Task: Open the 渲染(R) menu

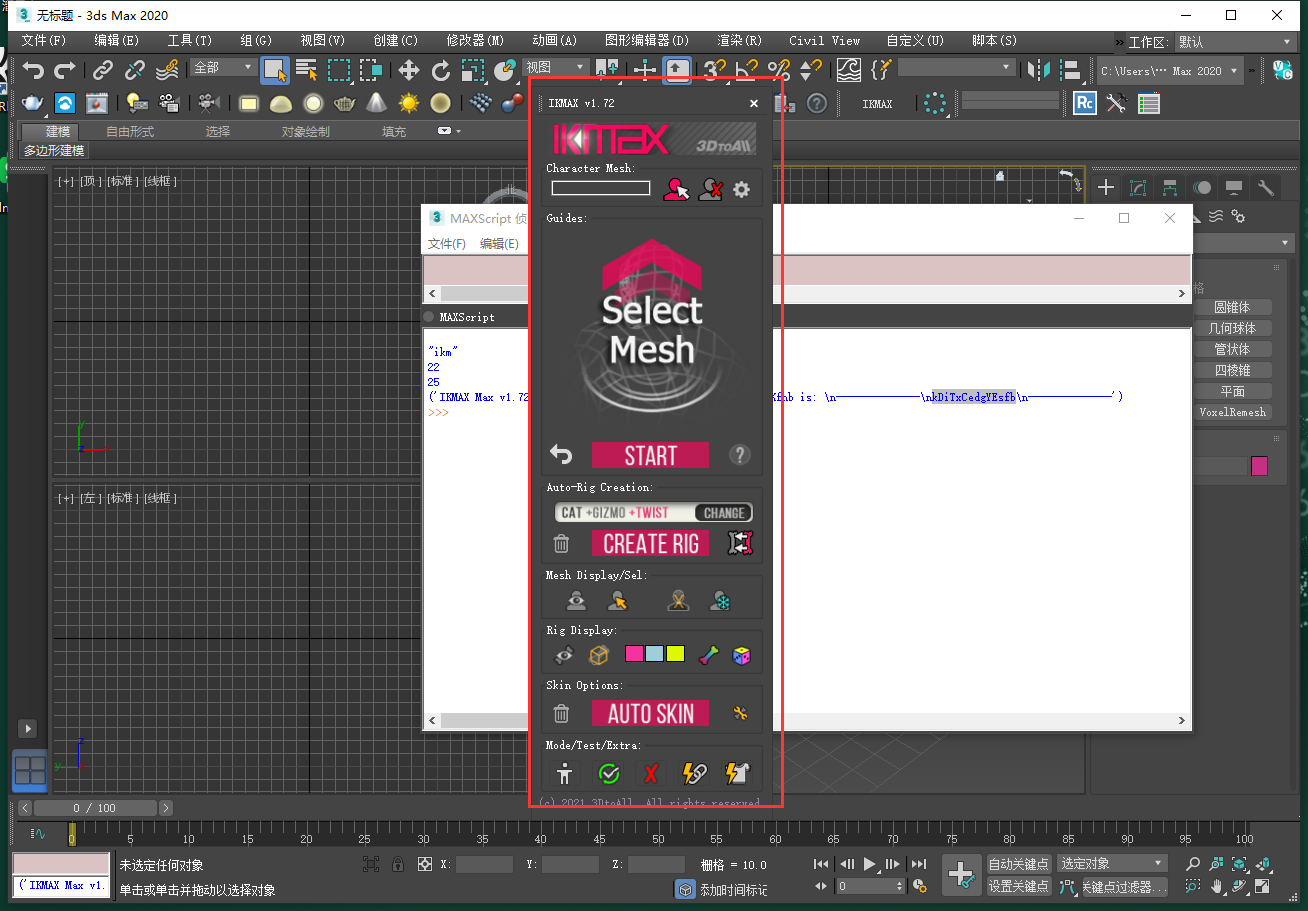Action: click(x=739, y=41)
